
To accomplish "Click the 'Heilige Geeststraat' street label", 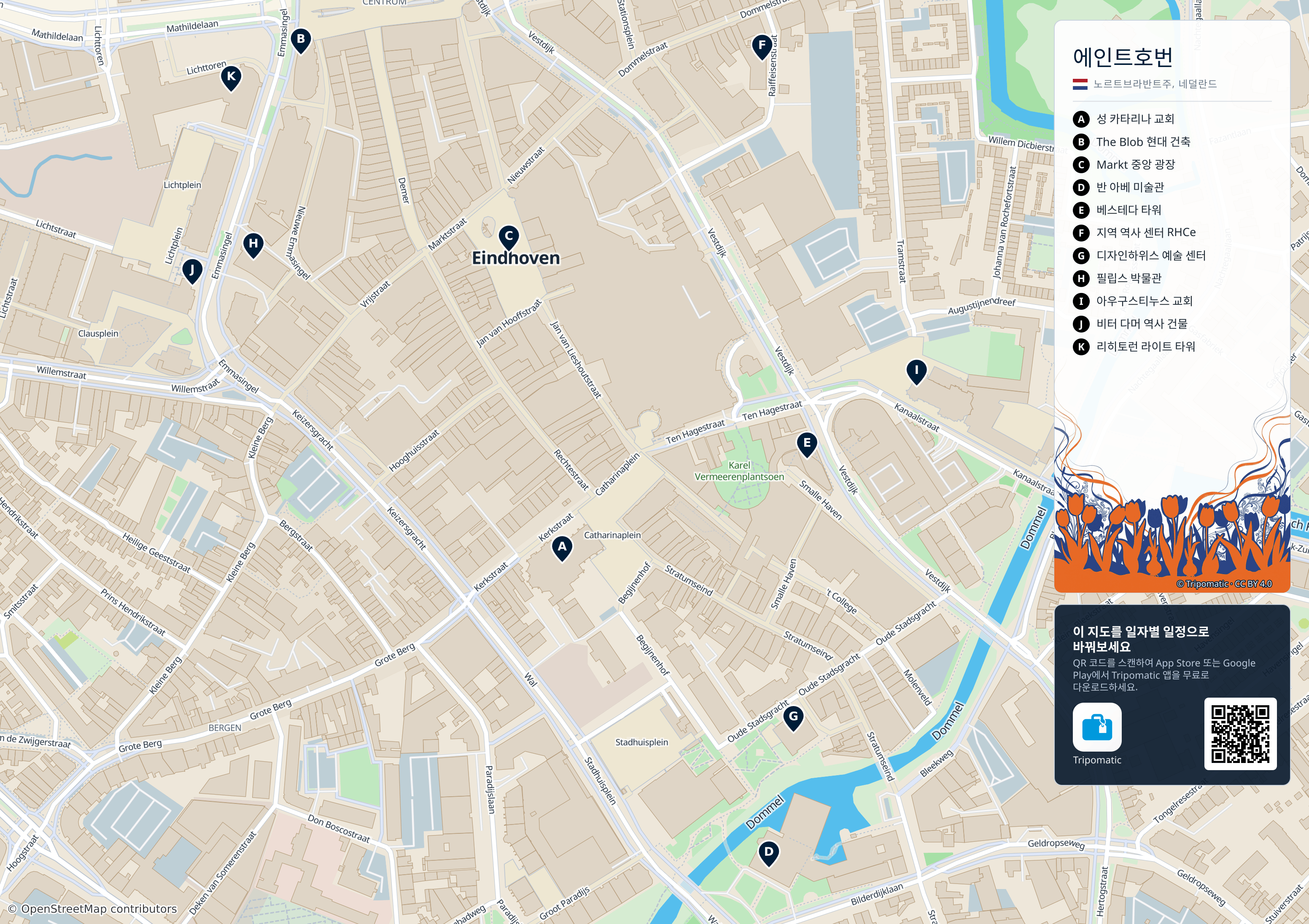I will click(x=156, y=552).
